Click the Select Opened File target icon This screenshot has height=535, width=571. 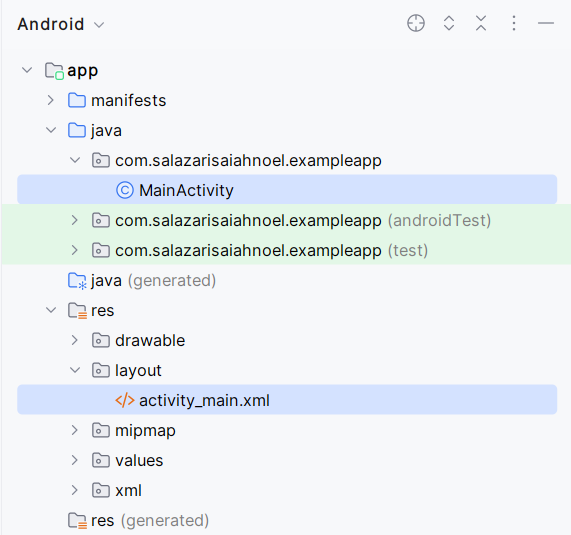pos(416,24)
